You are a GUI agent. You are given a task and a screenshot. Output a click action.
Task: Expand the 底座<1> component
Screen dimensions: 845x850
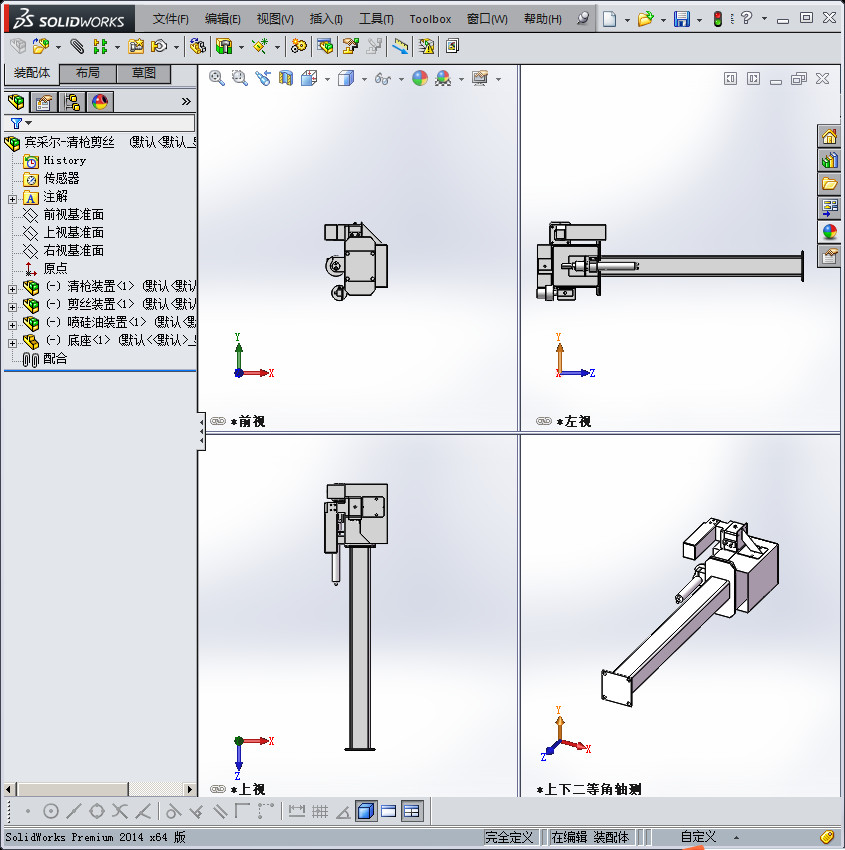click(x=12, y=343)
